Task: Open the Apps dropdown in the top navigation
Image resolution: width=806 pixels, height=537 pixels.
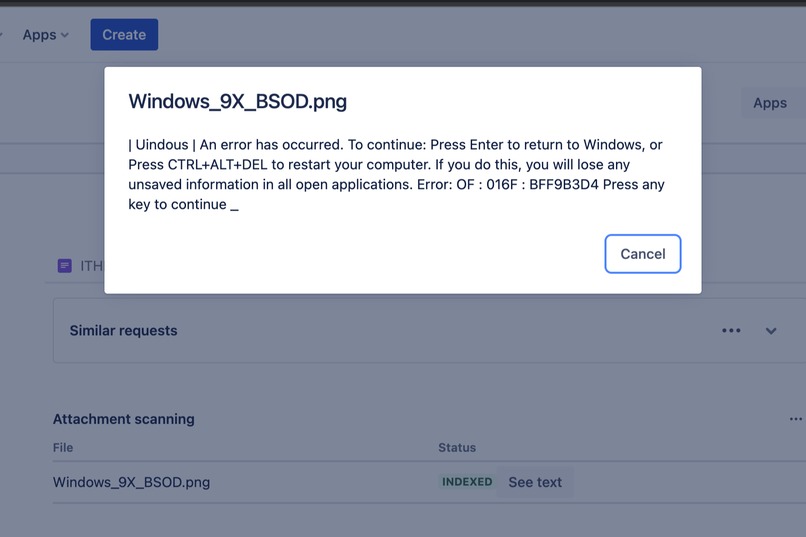Action: click(x=45, y=35)
